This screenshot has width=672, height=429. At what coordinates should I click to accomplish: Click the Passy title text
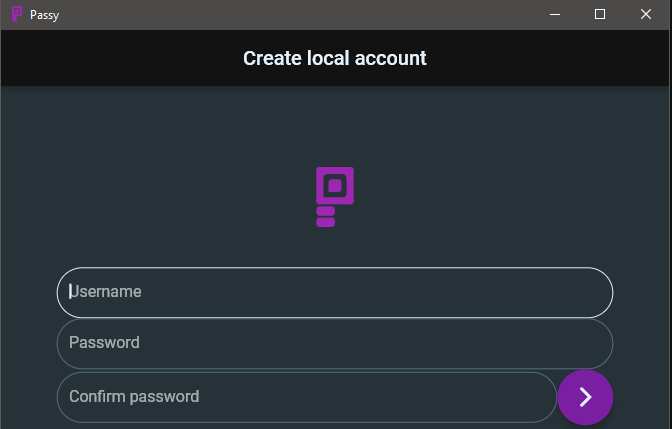pos(45,15)
